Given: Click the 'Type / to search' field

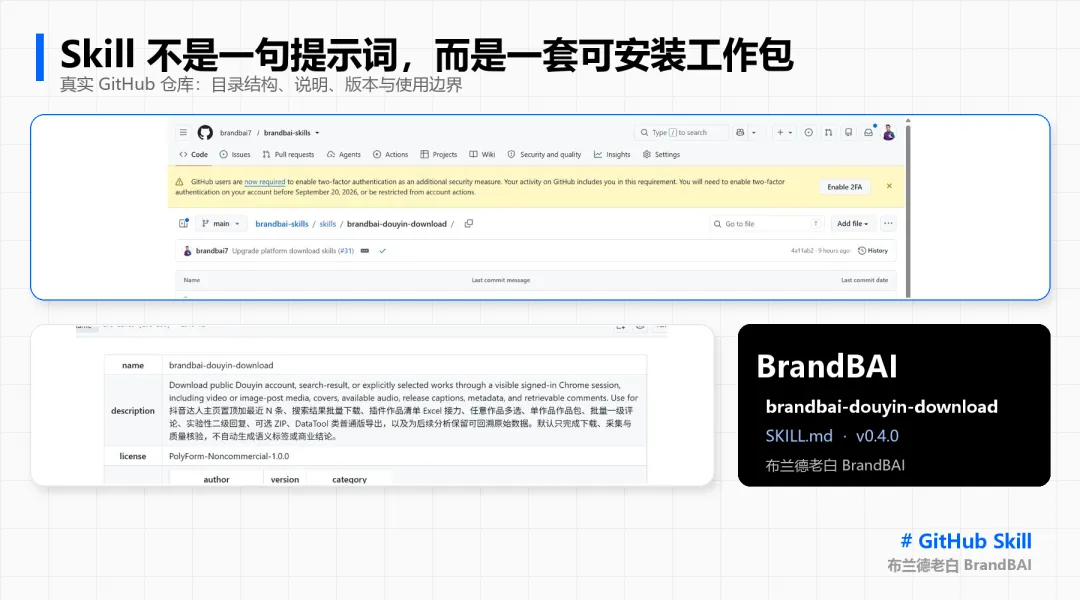Looking at the screenshot, I should tap(681, 132).
